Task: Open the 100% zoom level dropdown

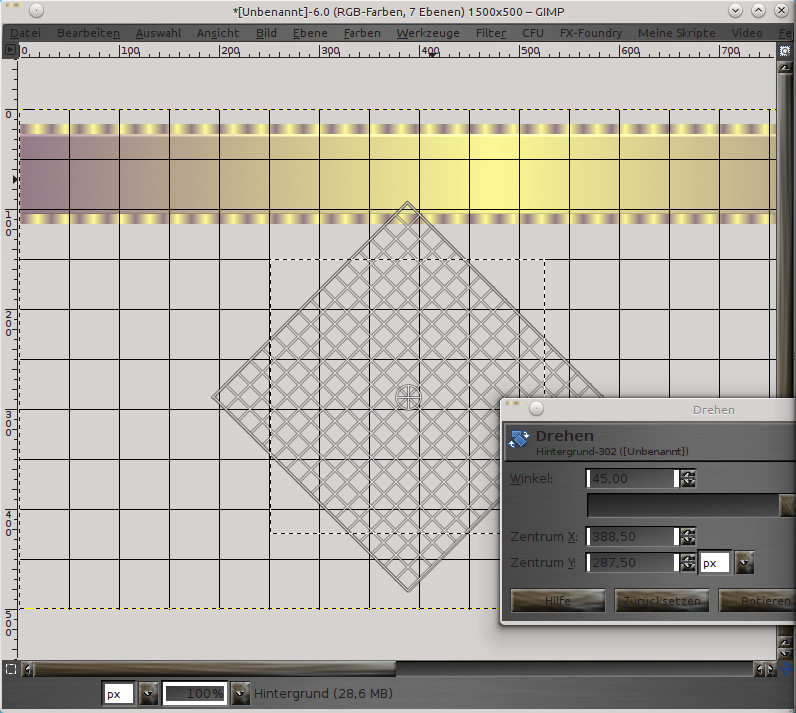Action: 240,693
